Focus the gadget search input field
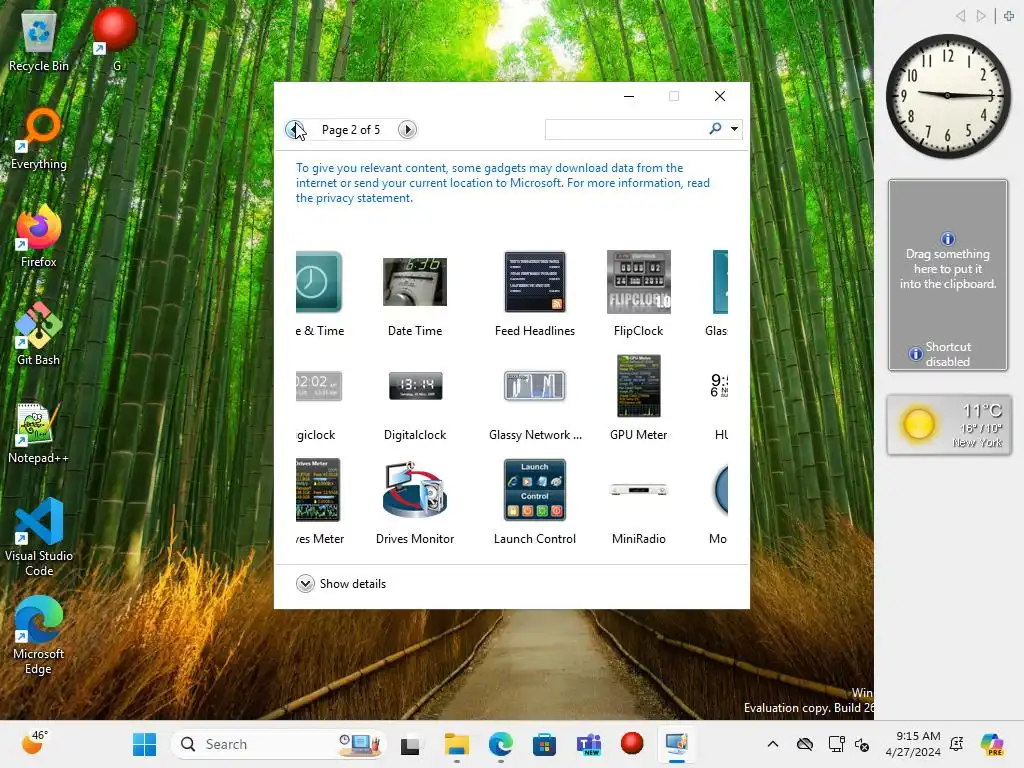This screenshot has width=1024, height=768. pyautogui.click(x=626, y=129)
